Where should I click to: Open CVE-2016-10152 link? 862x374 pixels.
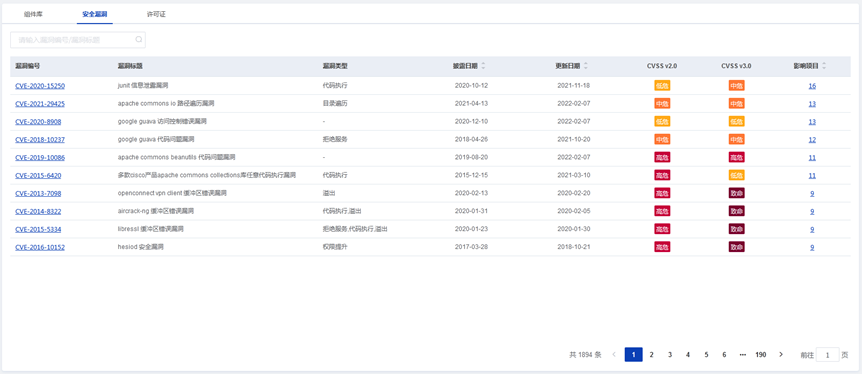[x=40, y=248]
